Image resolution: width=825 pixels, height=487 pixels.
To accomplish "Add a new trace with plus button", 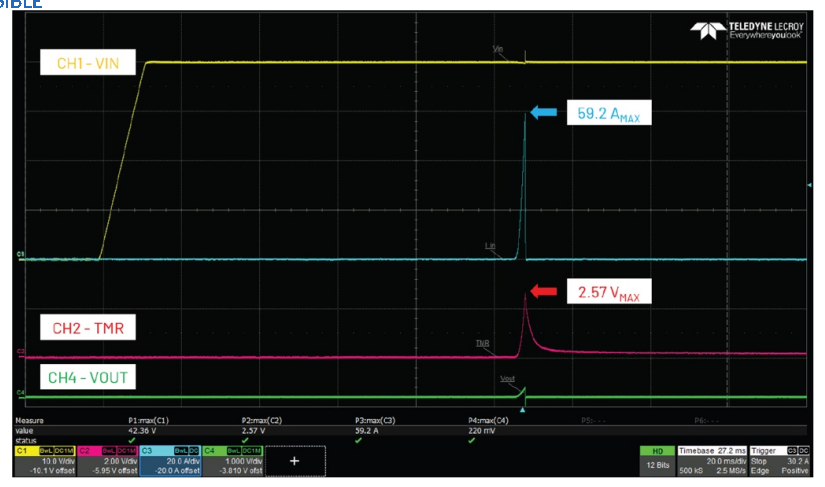I will [295, 461].
